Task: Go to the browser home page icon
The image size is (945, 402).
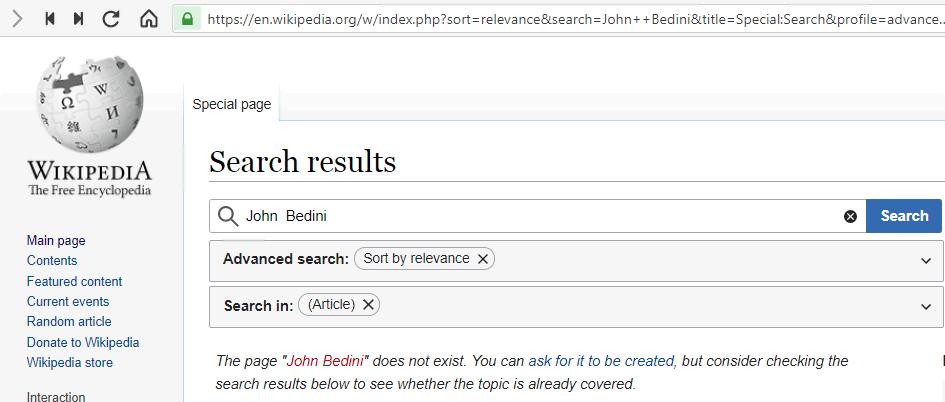Action: click(148, 18)
